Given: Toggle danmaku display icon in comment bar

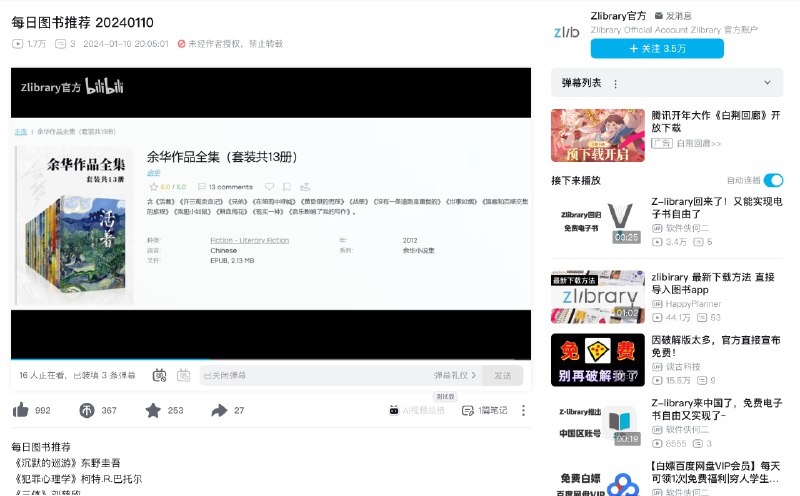Looking at the screenshot, I should coord(160,376).
